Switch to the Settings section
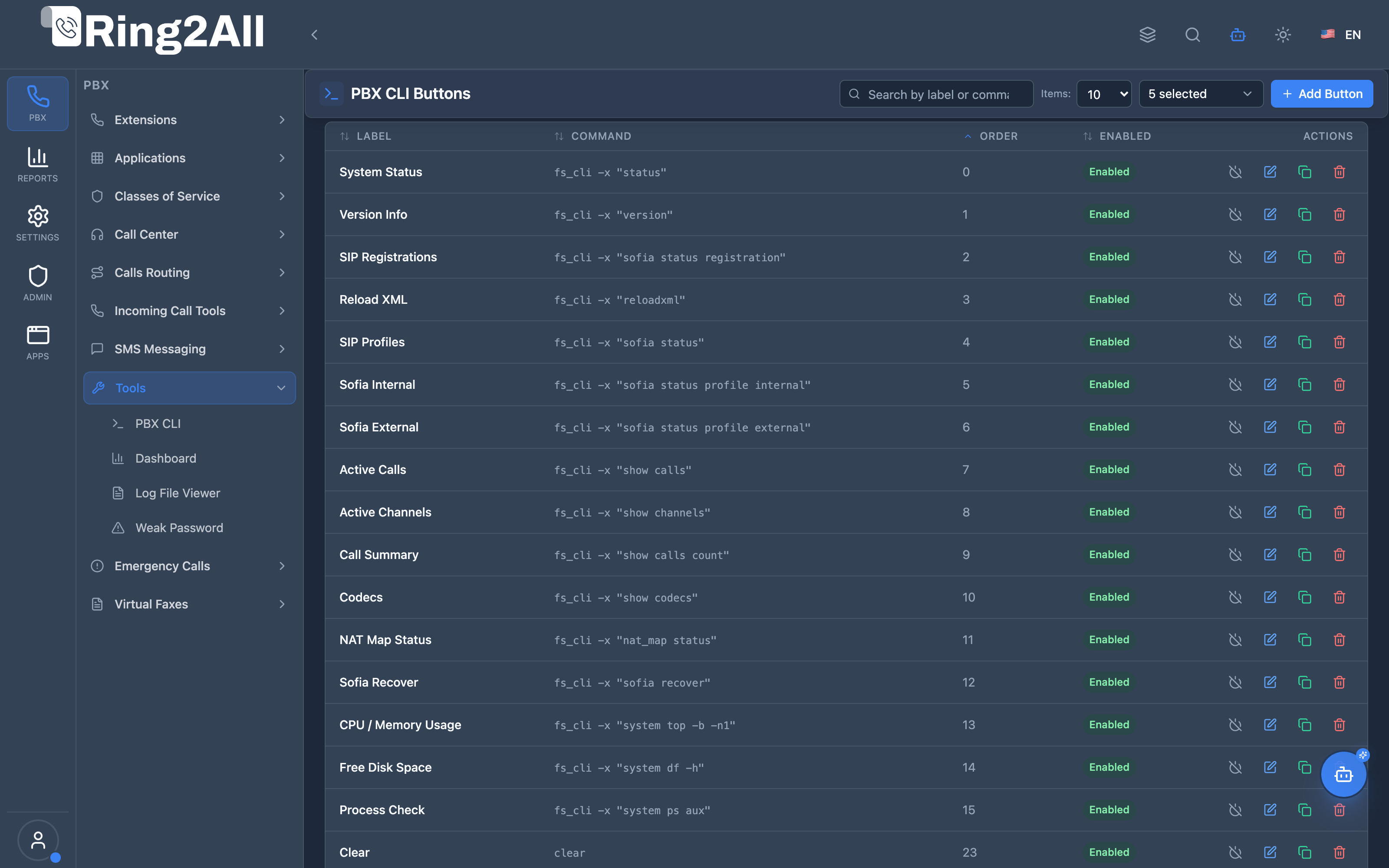This screenshot has height=868, width=1389. [x=38, y=224]
